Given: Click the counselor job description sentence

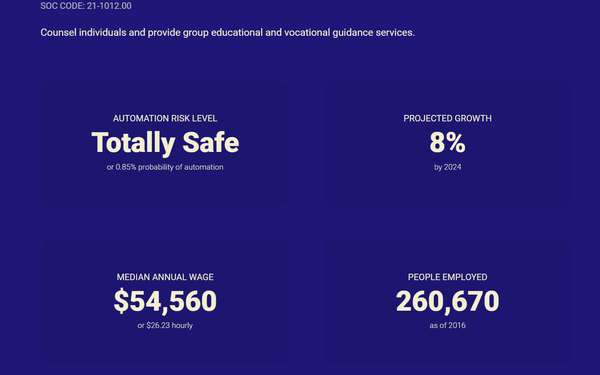Looking at the screenshot, I should (227, 33).
